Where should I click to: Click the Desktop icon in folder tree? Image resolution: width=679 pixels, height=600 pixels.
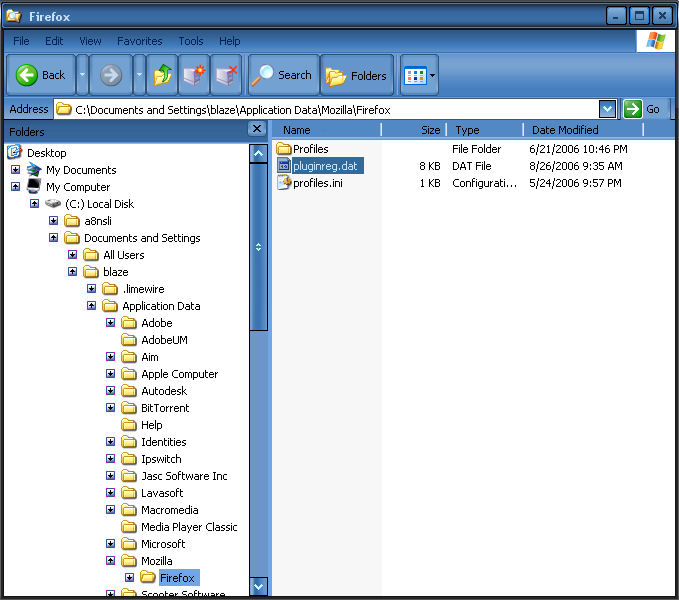(15, 152)
